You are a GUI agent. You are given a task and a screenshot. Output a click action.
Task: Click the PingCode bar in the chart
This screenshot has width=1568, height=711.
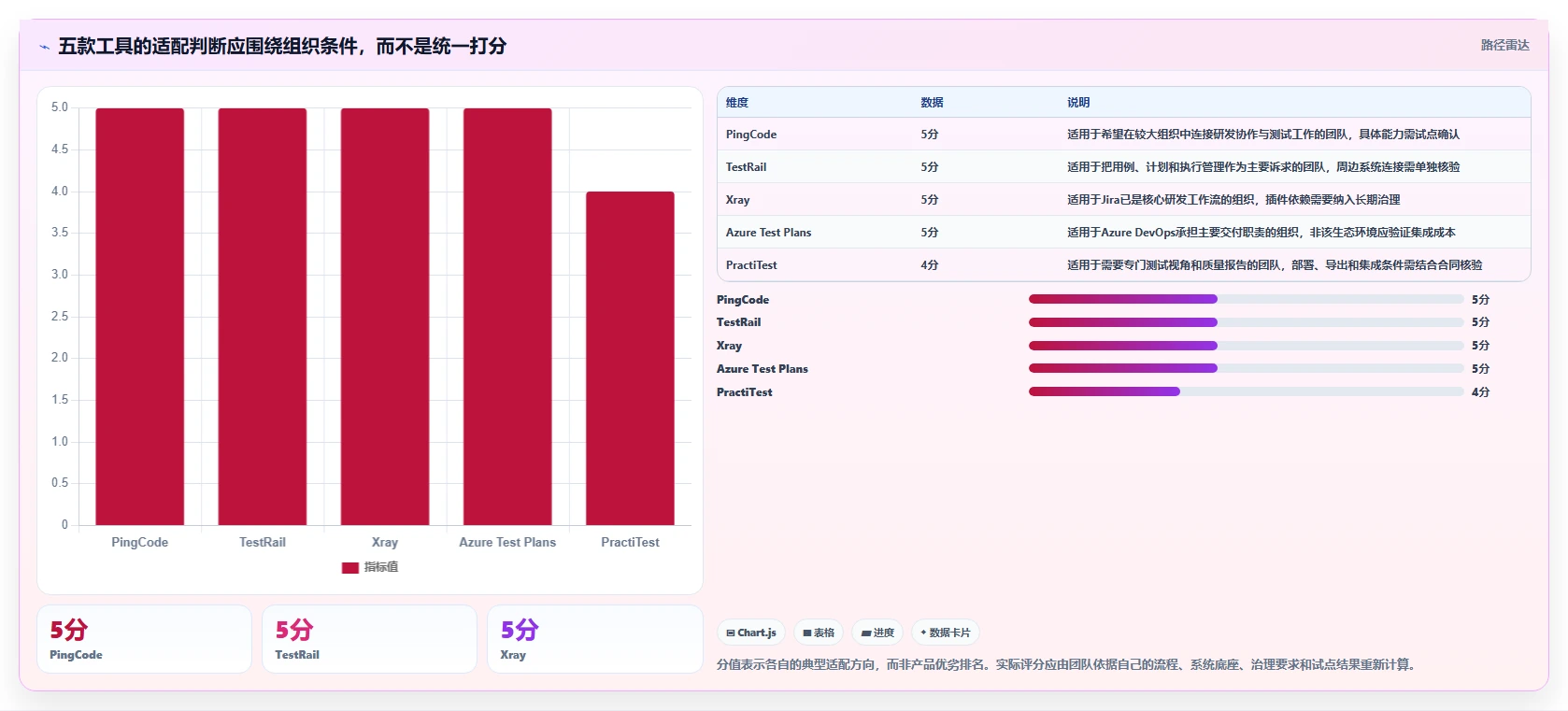pos(140,317)
